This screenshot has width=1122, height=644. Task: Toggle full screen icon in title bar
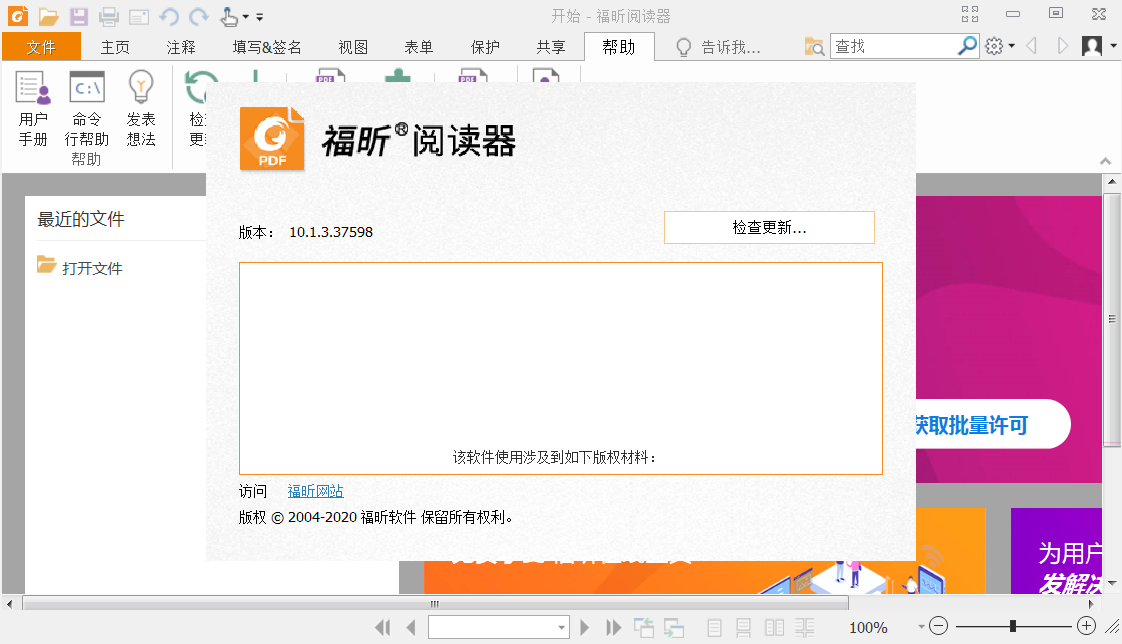970,14
